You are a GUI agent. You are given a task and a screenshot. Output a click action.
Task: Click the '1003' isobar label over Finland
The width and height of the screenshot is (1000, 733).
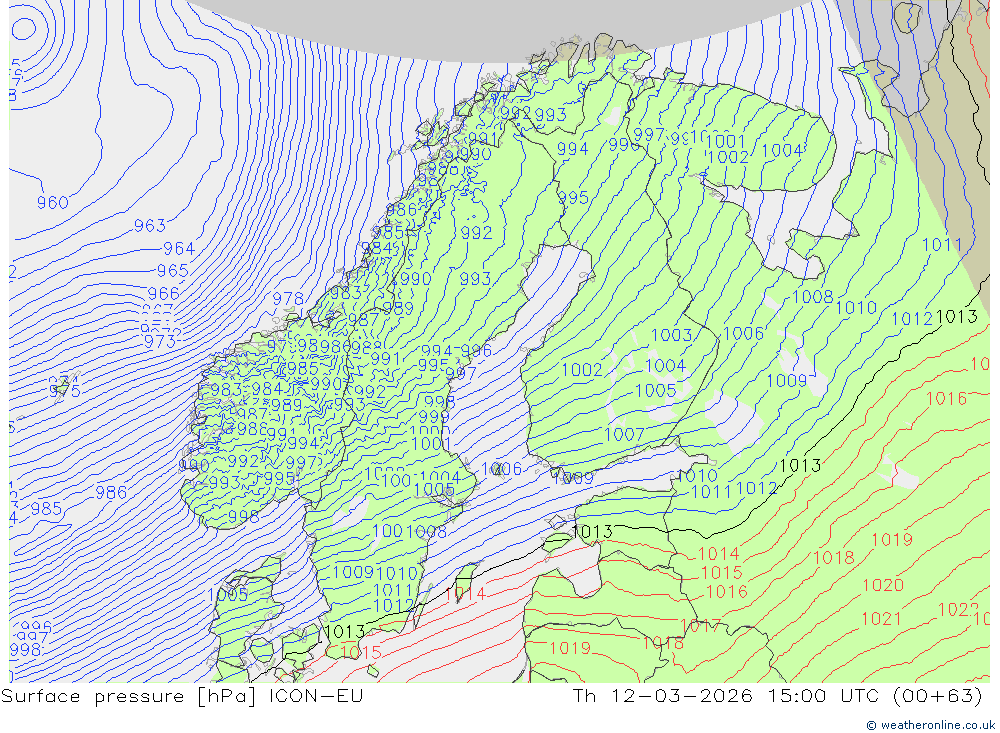pos(672,335)
